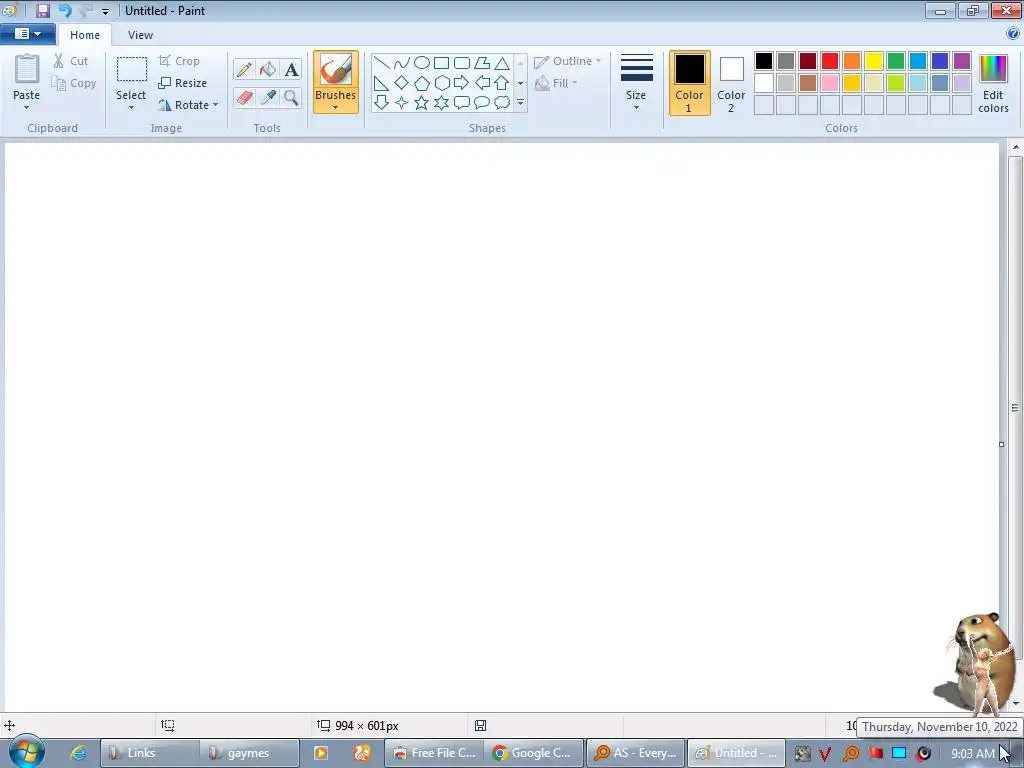Open Edit colors dialog

point(993,83)
